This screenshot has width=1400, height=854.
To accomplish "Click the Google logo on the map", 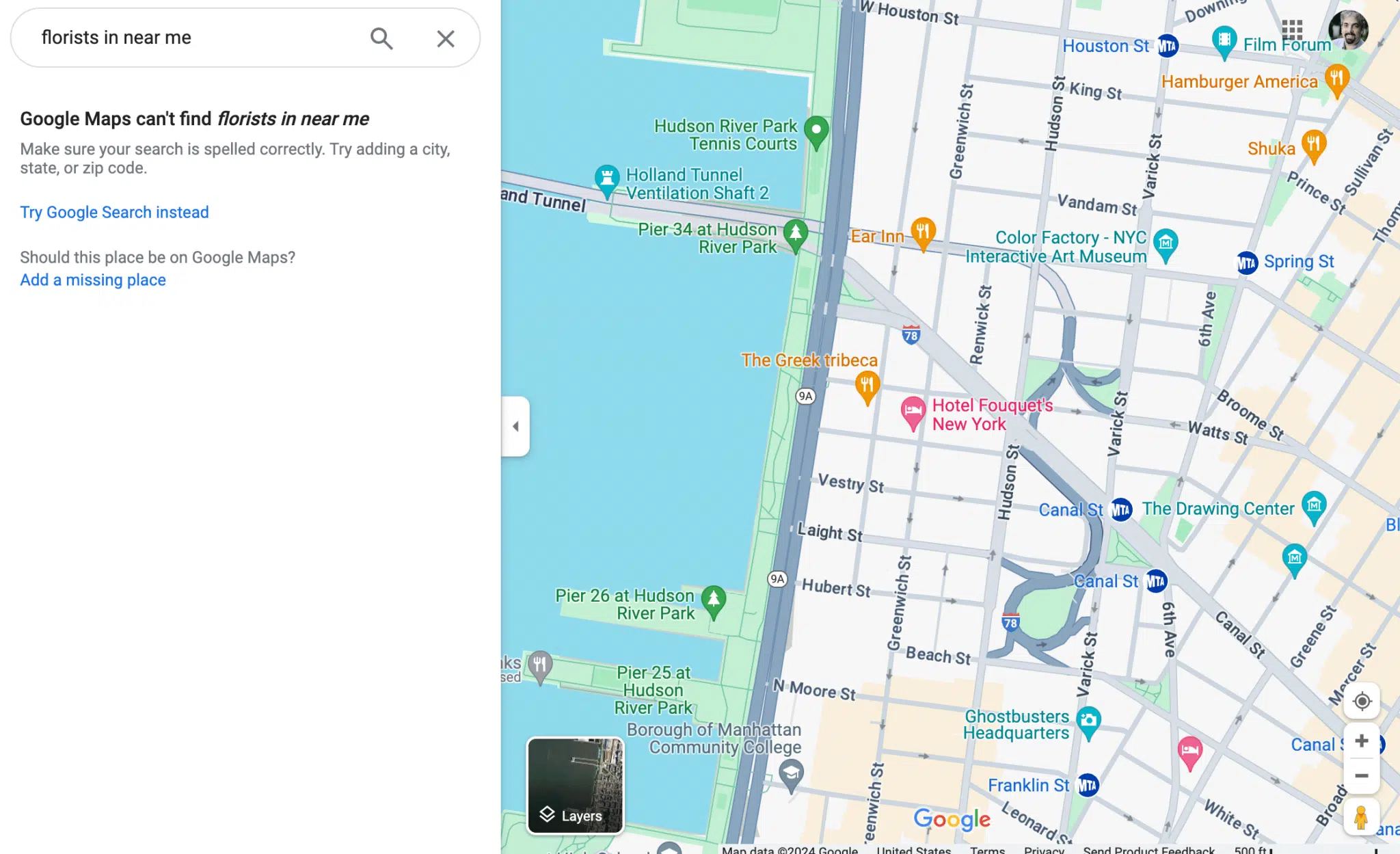I will pyautogui.click(x=952, y=818).
